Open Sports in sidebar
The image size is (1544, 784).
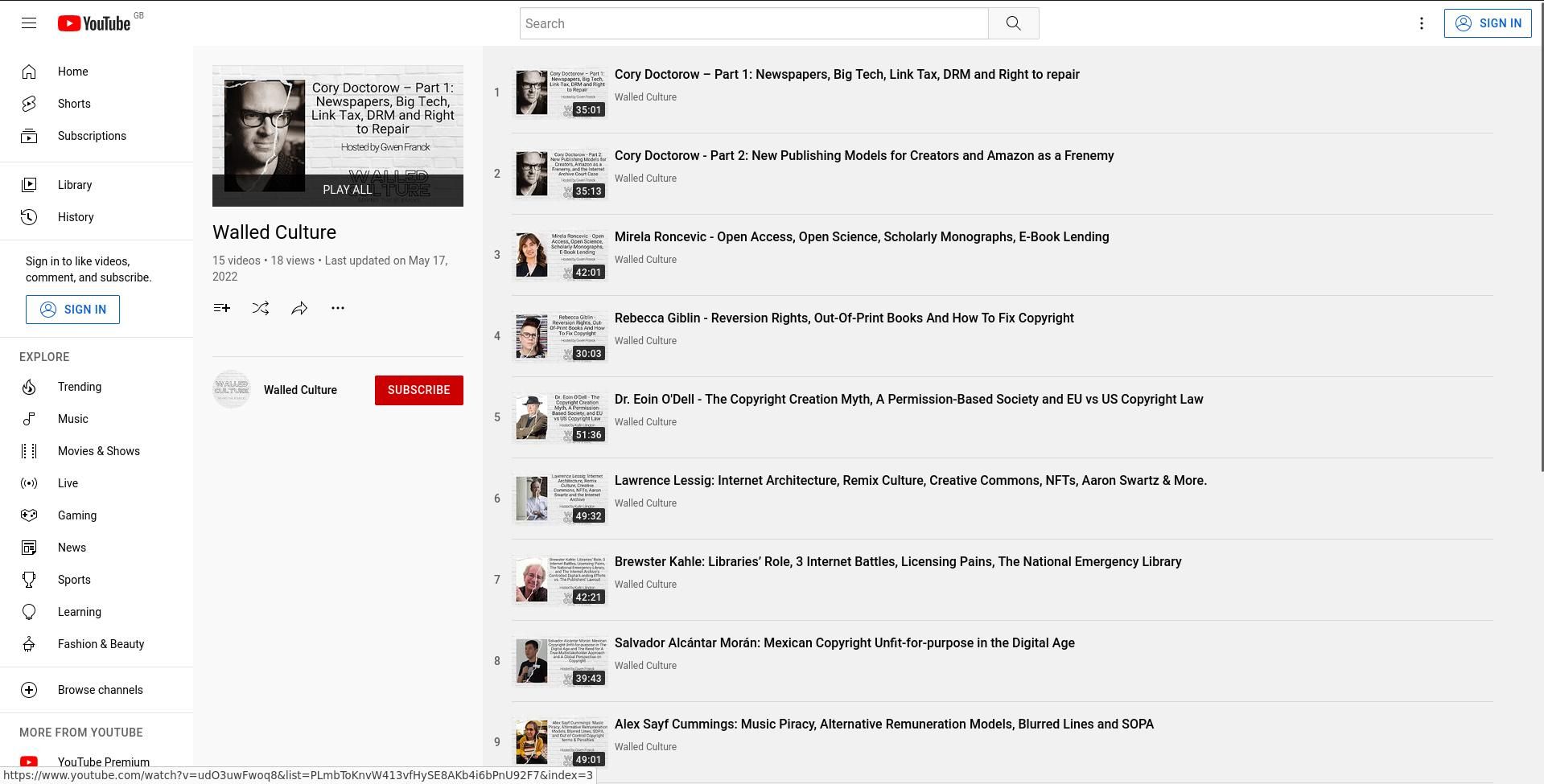(x=97, y=580)
